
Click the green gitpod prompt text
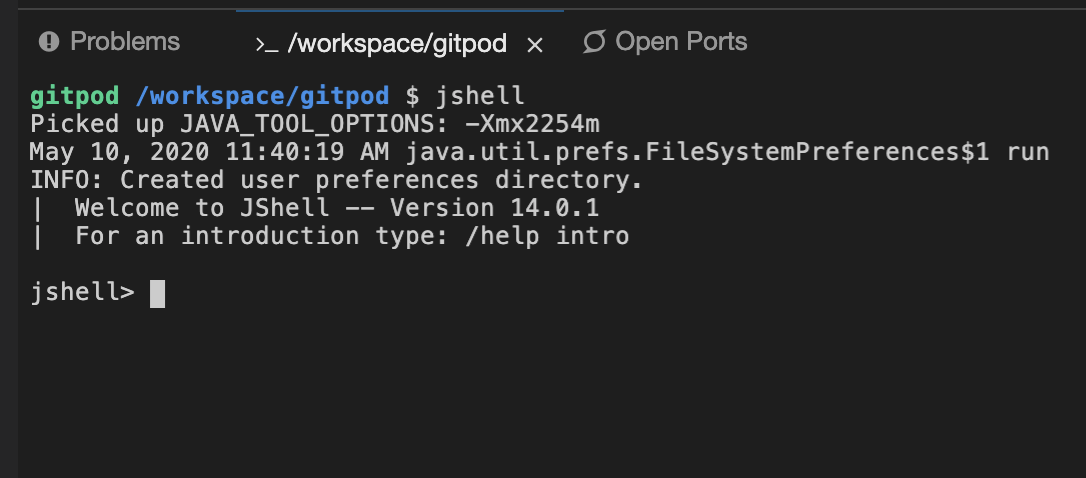click(x=75, y=96)
